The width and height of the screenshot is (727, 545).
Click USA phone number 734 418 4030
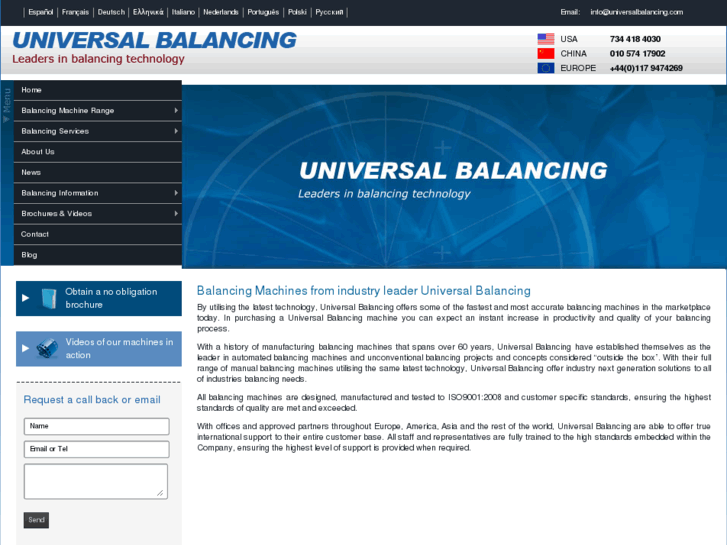pyautogui.click(x=635, y=39)
